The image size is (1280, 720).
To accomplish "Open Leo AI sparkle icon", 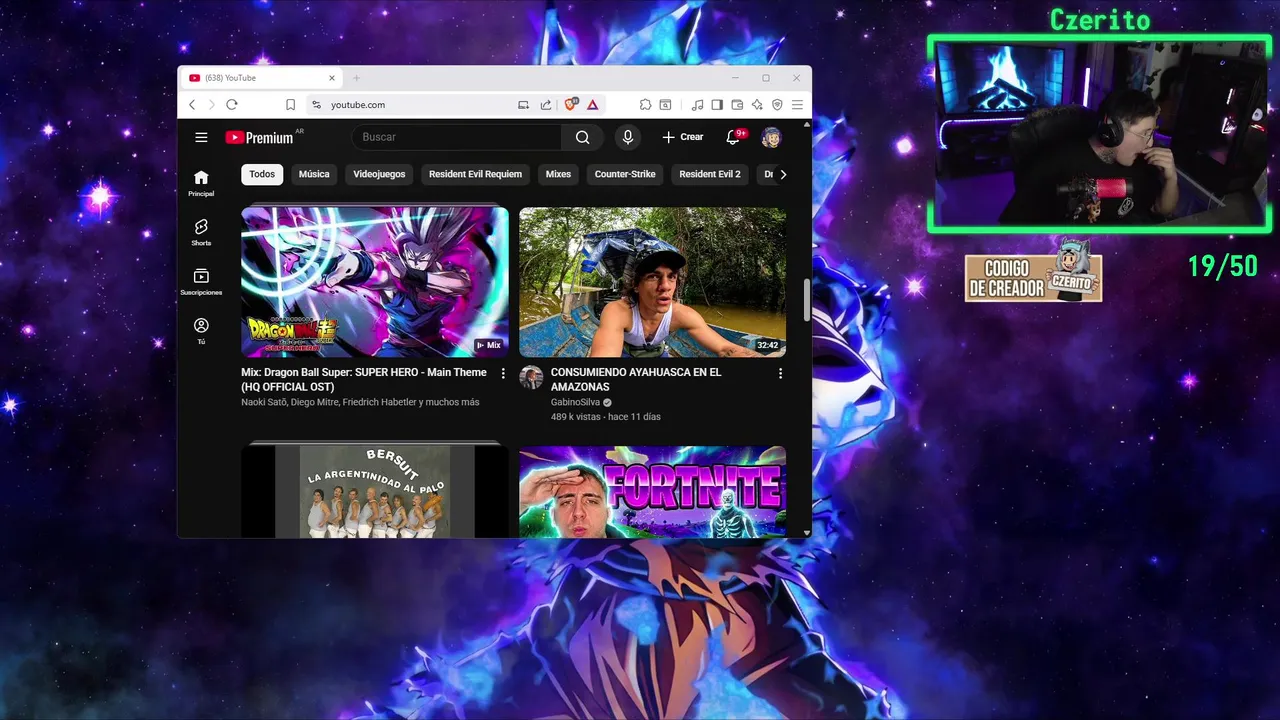I will (x=757, y=104).
